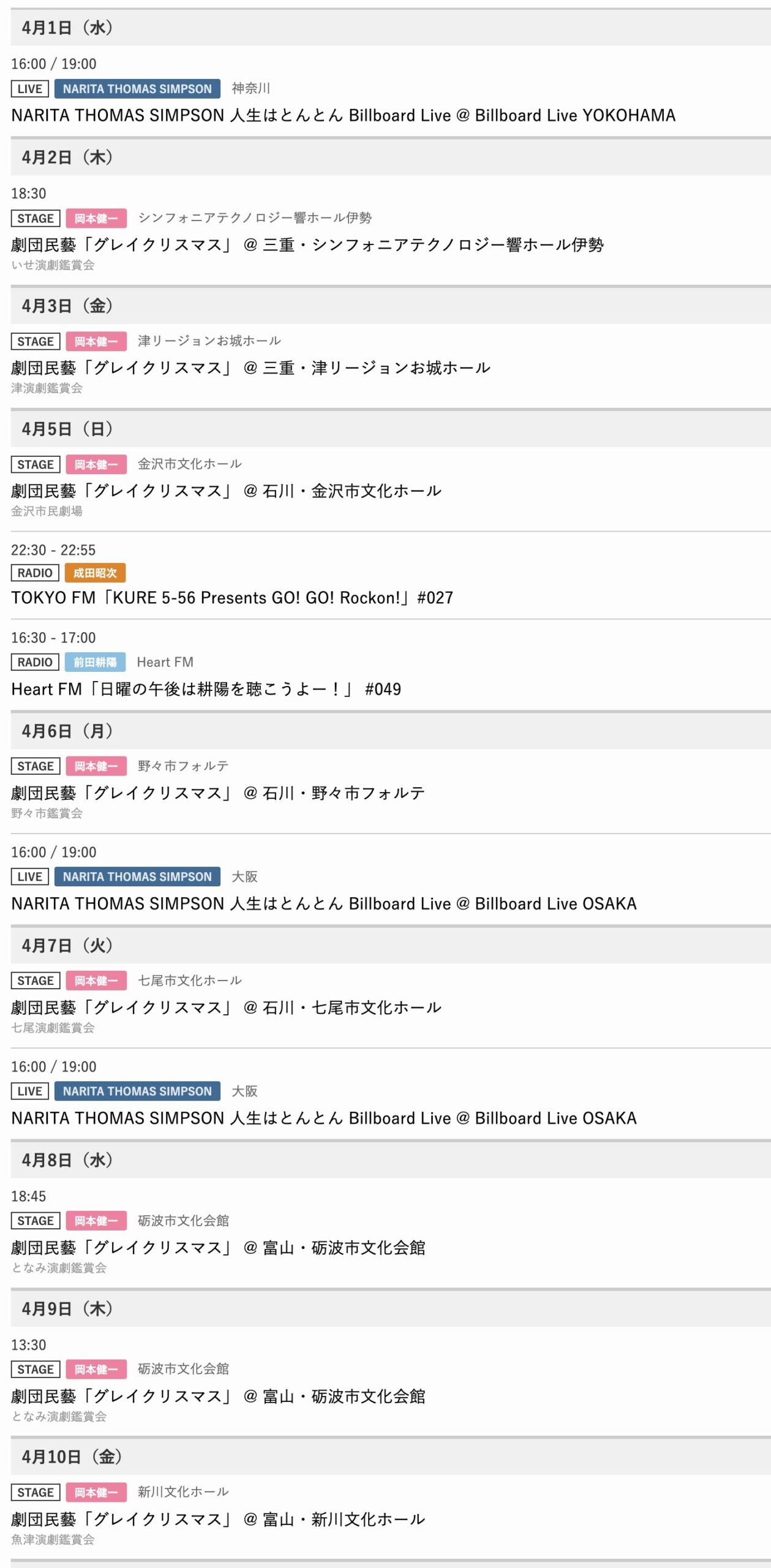This screenshot has height=1568, width=771.
Task: Select the NARITA THOMAS SIMPSON badge beside 神奈川
Action: [x=137, y=89]
